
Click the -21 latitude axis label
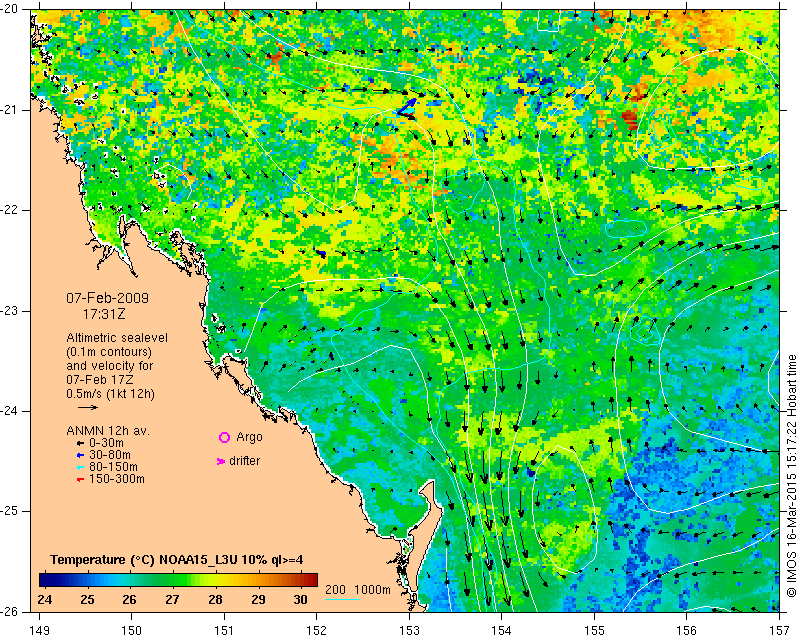(9, 110)
